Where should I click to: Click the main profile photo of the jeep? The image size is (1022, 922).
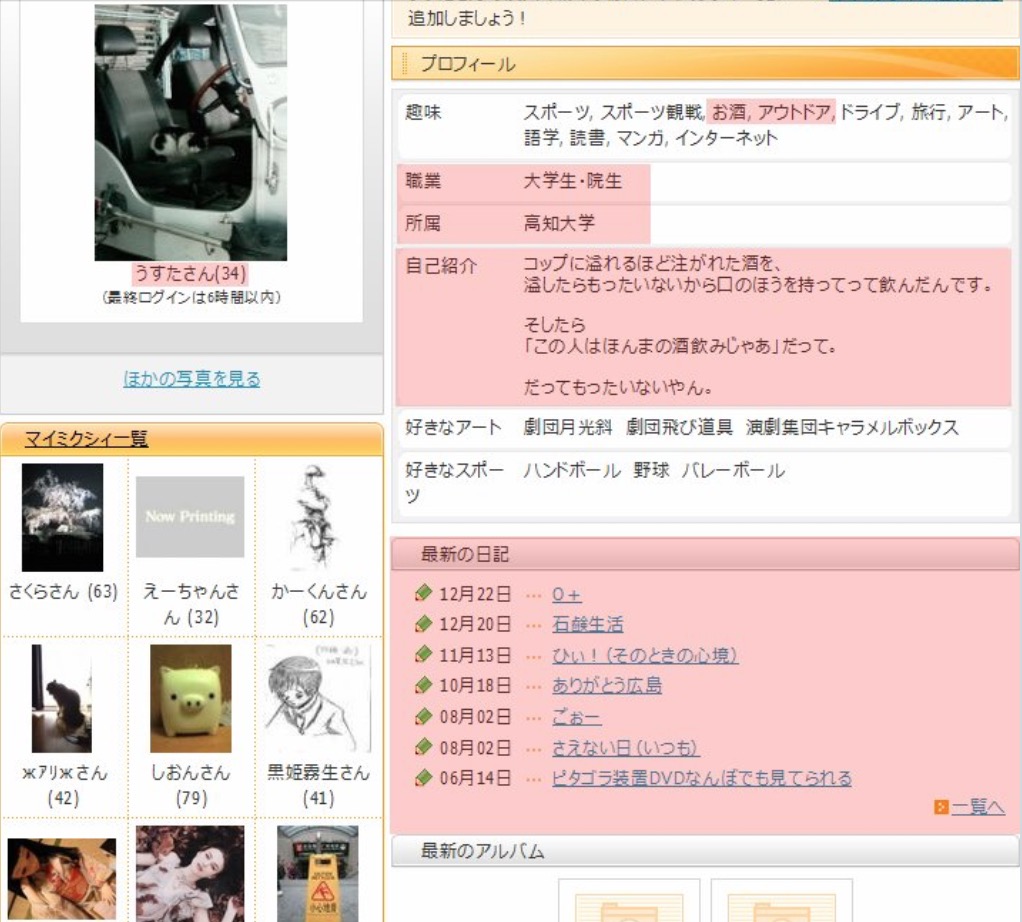point(190,132)
